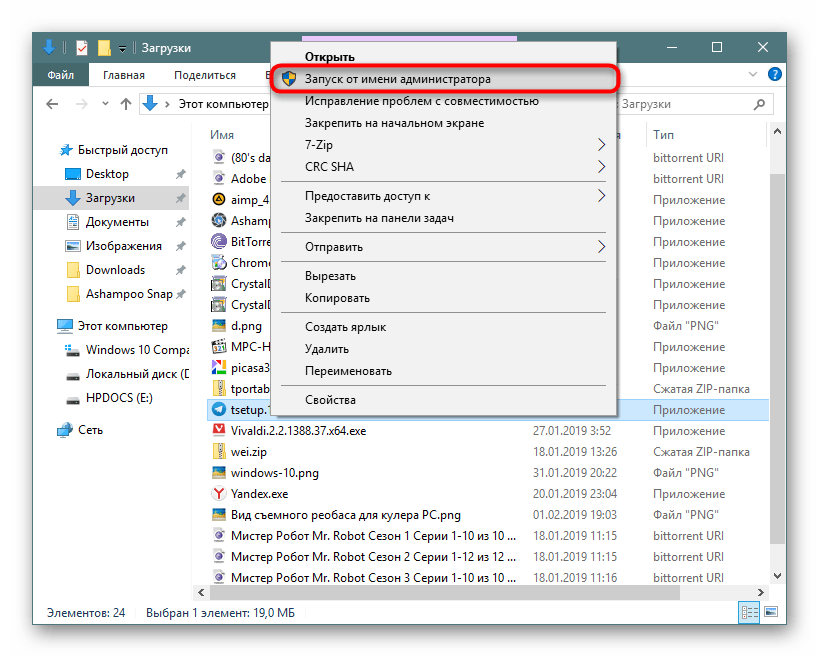
Task: Click the HPDOCS (E:) drive icon
Action: tap(73, 398)
